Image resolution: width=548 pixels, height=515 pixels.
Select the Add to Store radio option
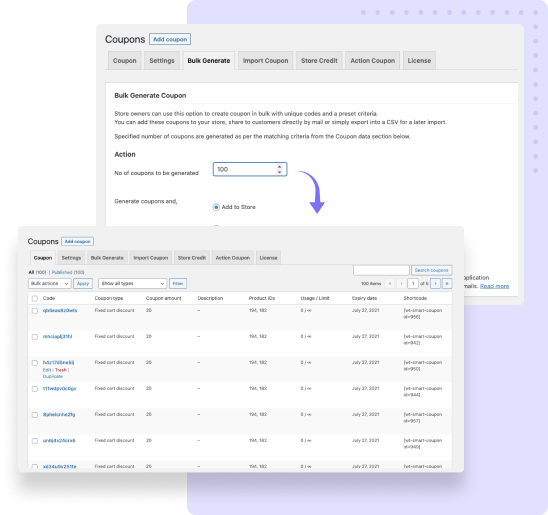(x=216, y=207)
